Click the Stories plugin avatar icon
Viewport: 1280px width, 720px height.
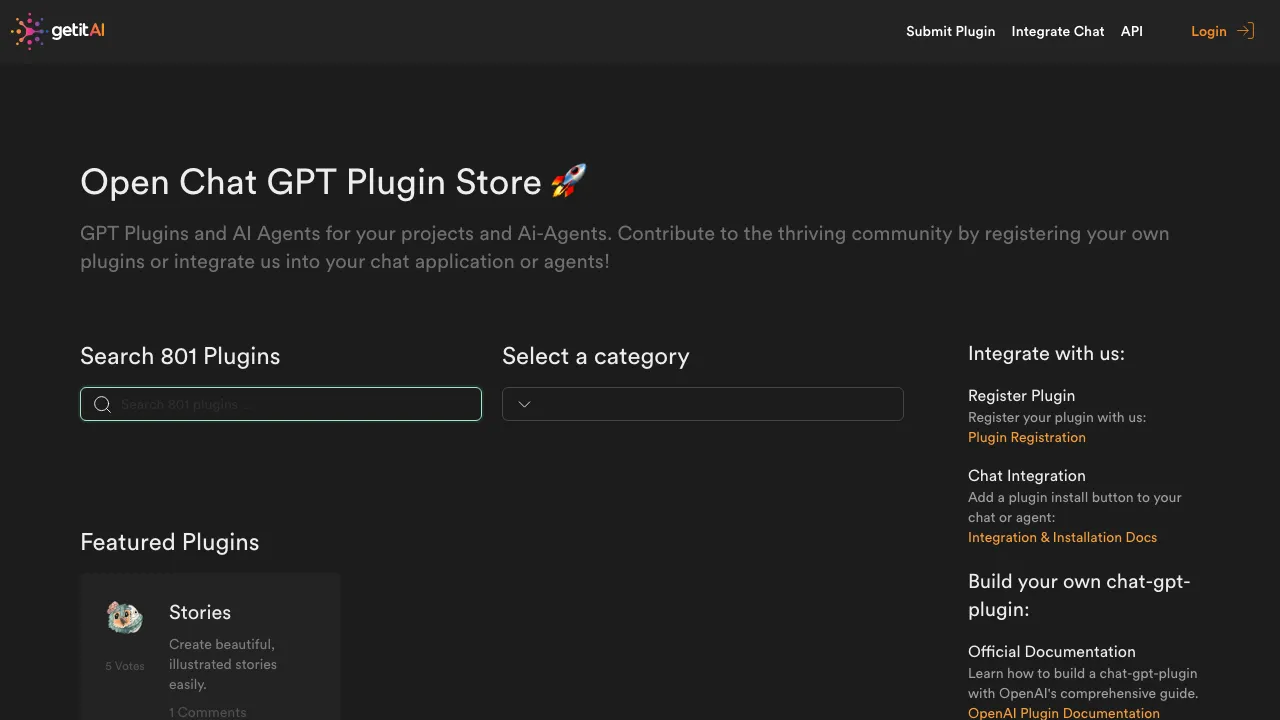tap(125, 618)
